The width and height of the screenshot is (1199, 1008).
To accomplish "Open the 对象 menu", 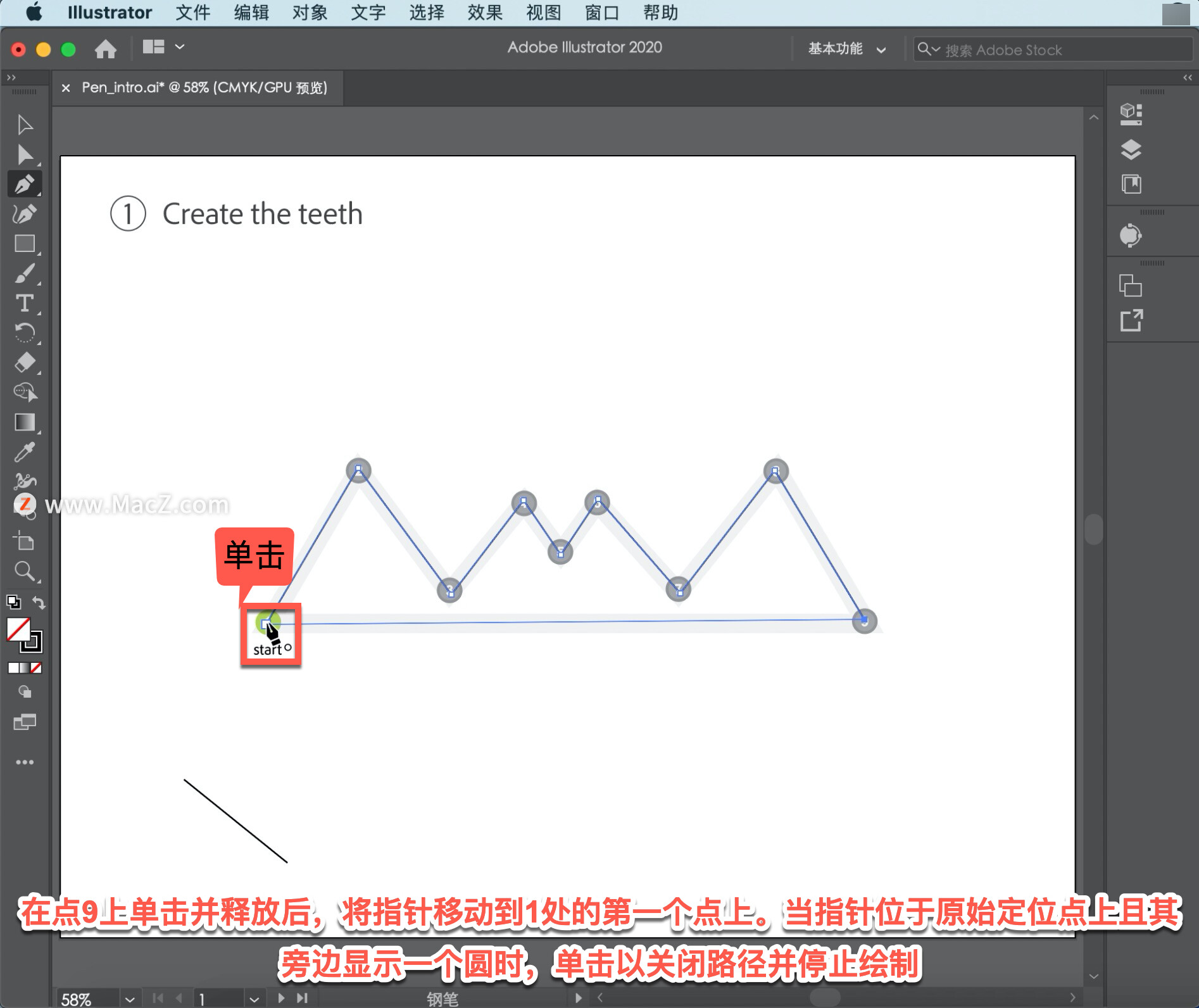I will click(310, 12).
